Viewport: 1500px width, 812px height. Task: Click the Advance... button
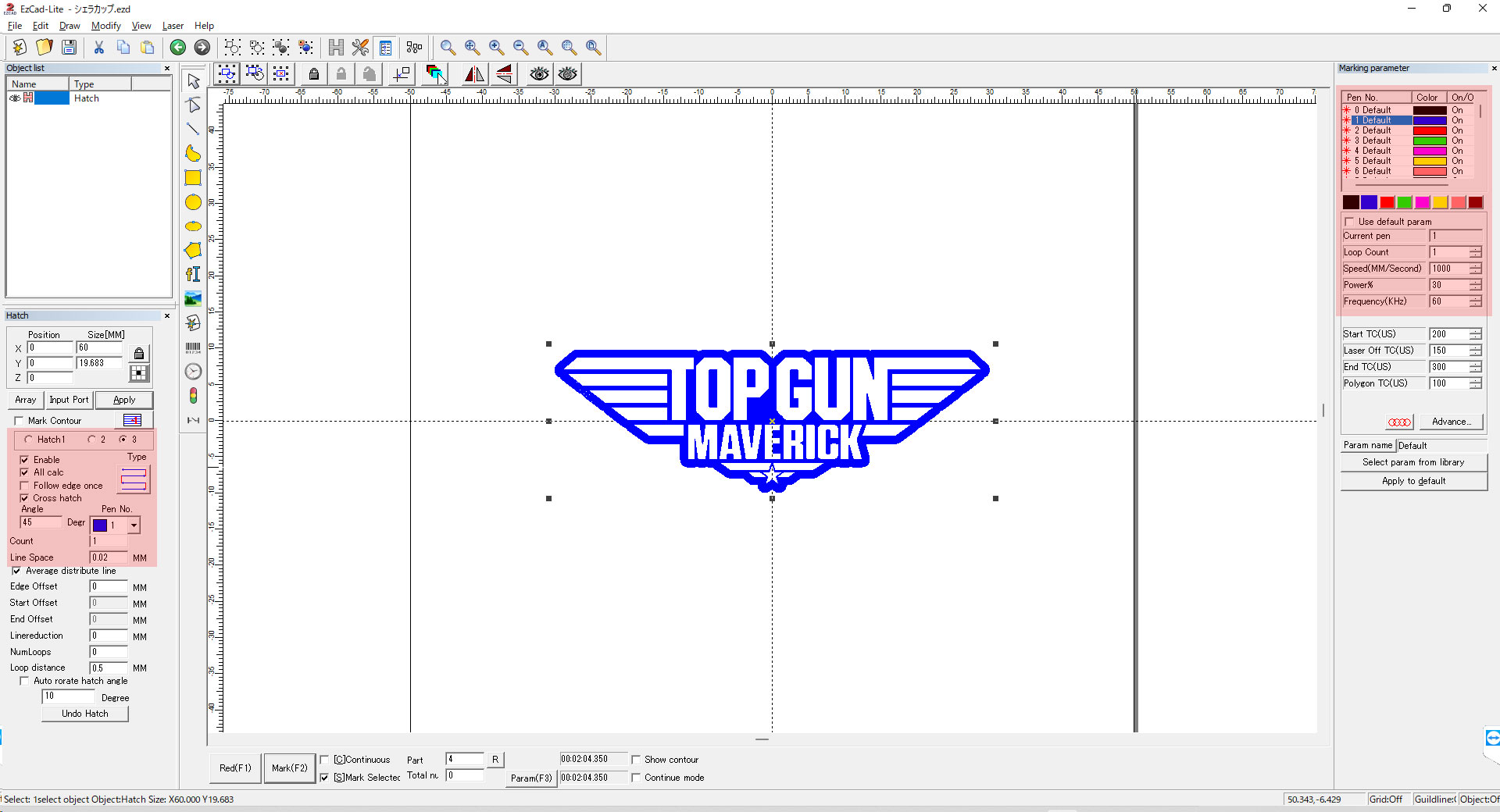[1451, 422]
